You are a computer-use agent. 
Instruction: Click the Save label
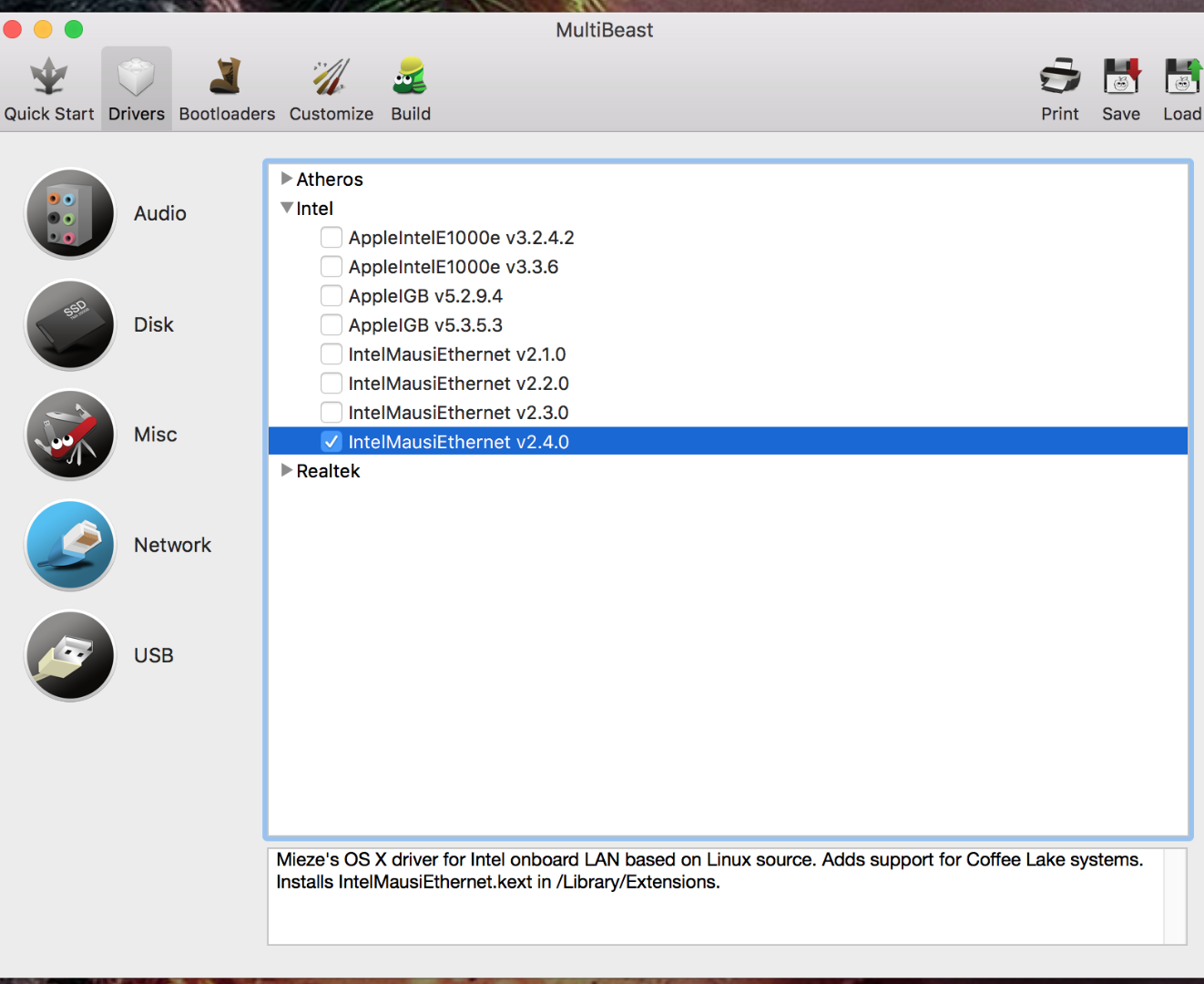(x=1121, y=114)
